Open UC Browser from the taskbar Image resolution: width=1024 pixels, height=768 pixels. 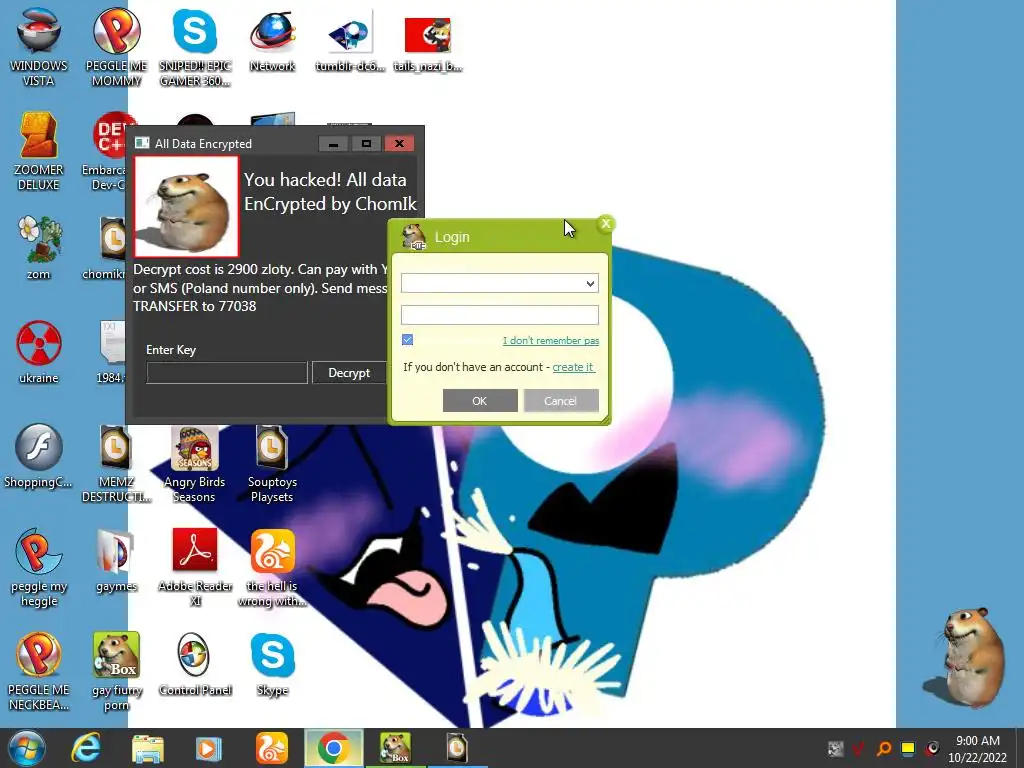pyautogui.click(x=272, y=748)
